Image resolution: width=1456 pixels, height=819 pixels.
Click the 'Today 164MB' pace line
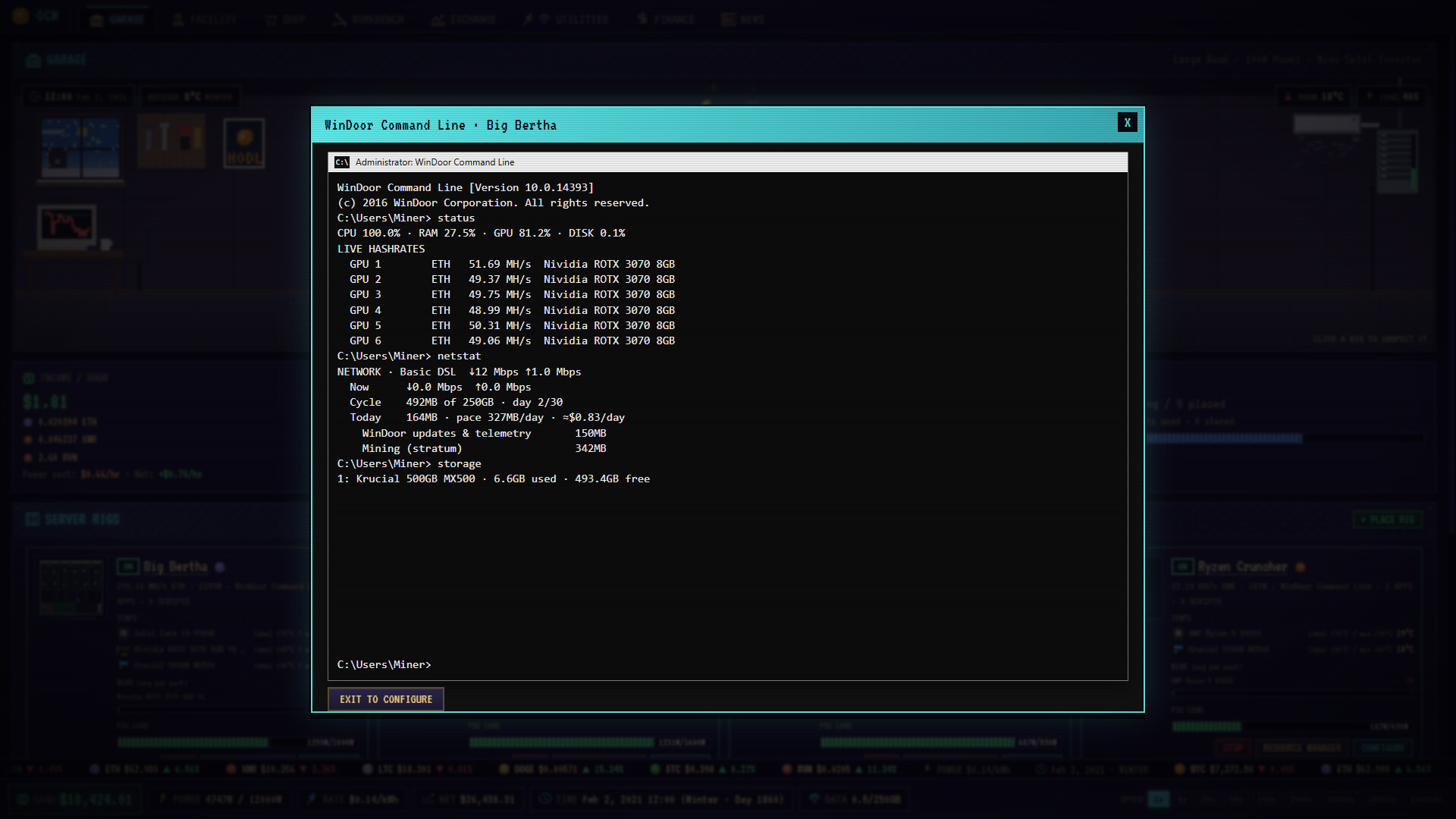487,417
